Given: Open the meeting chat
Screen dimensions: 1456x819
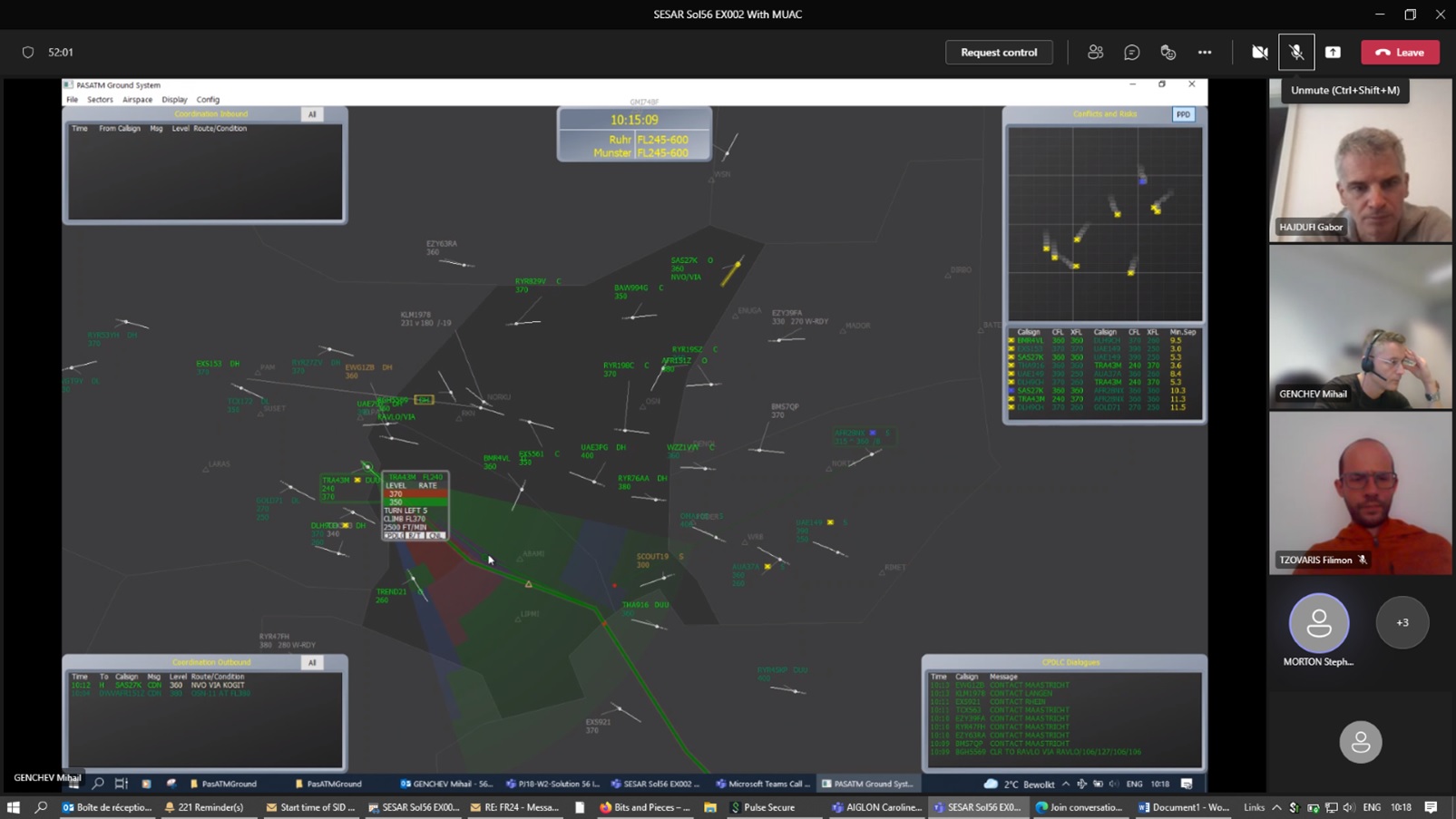Looking at the screenshot, I should [1131, 53].
